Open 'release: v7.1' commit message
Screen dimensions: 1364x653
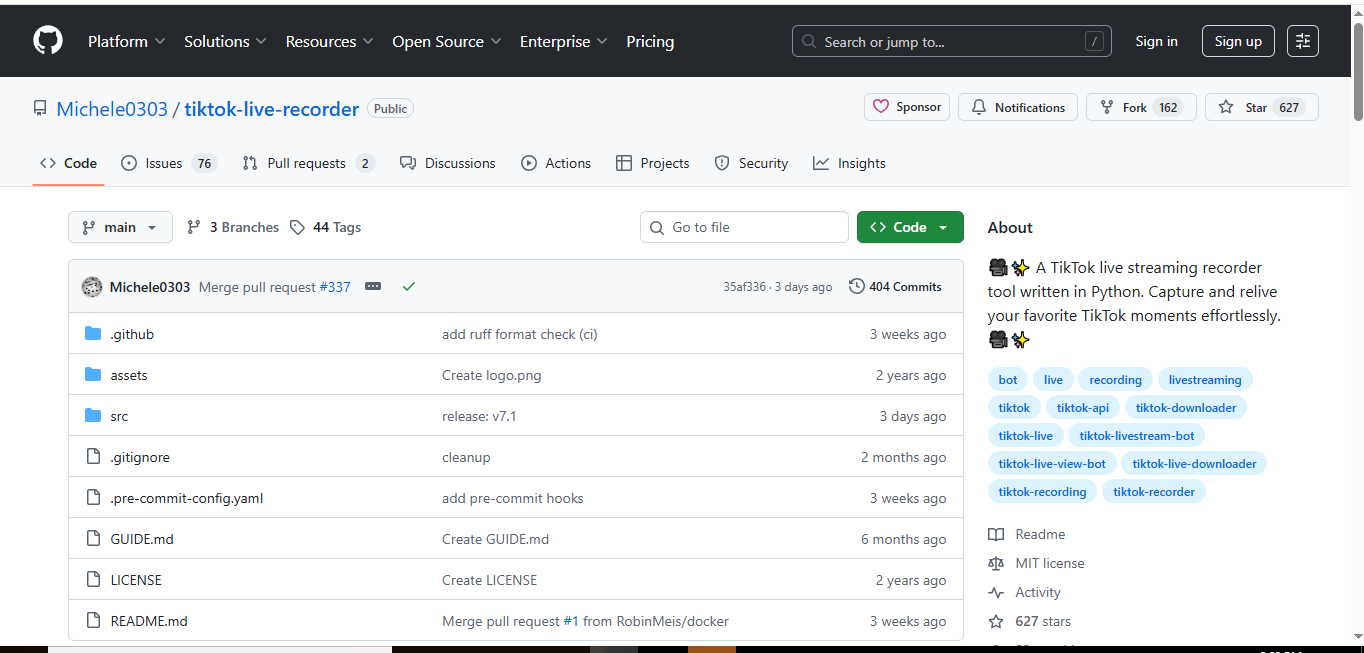(480, 416)
